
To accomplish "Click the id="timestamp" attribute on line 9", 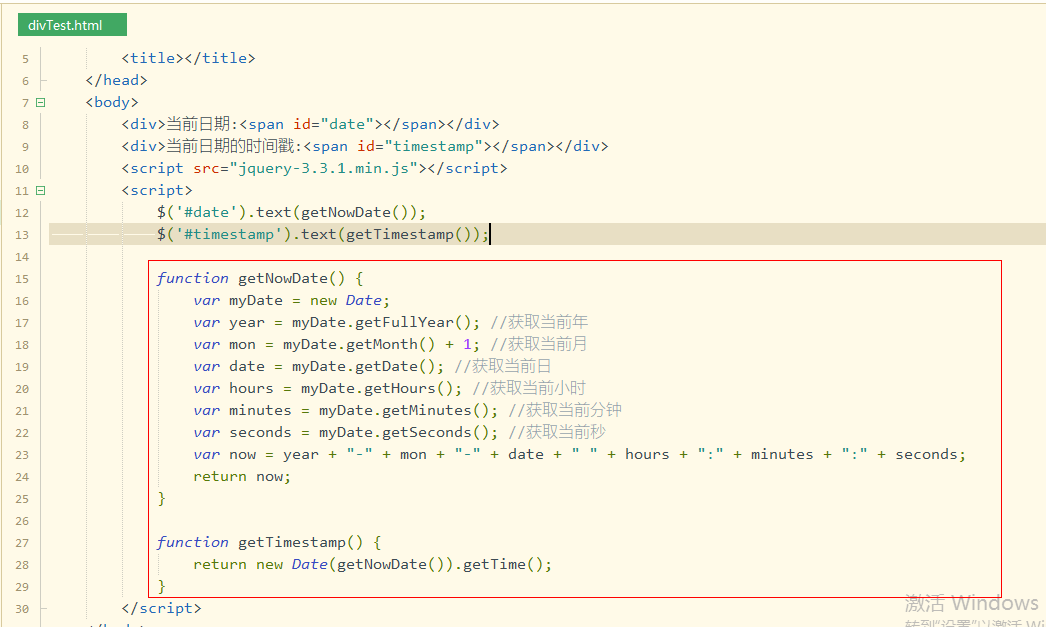I will point(420,146).
